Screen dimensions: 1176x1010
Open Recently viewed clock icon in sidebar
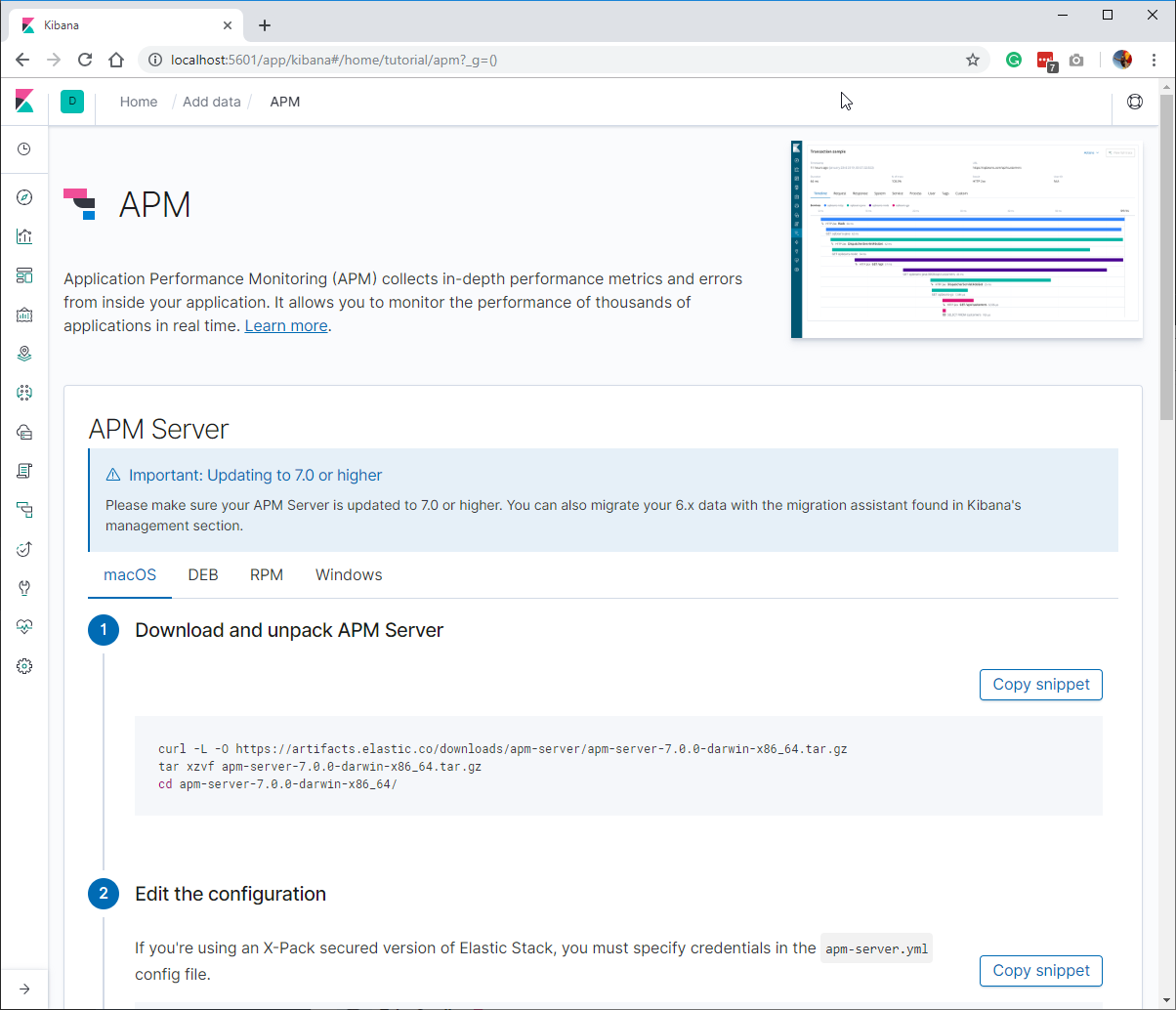[24, 149]
